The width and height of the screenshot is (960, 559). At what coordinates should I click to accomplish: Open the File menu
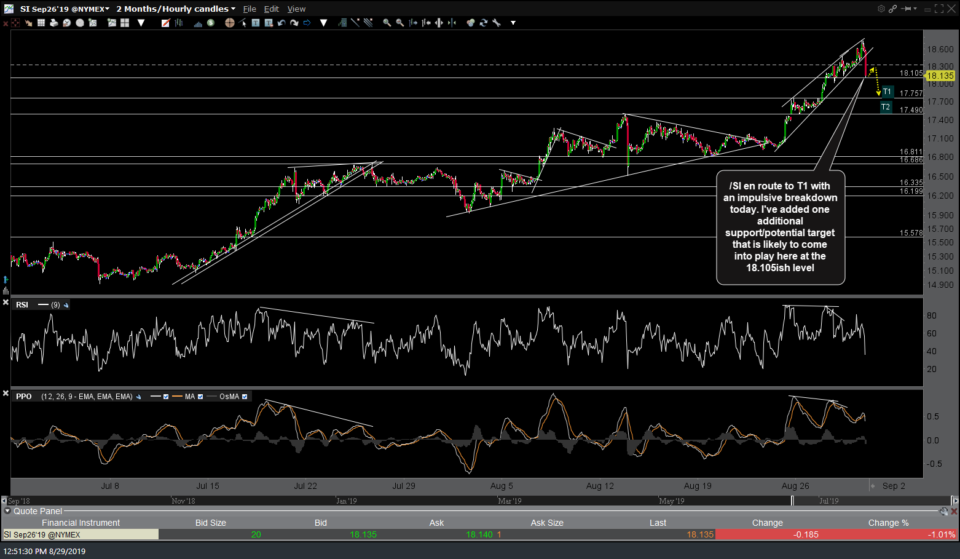click(249, 9)
